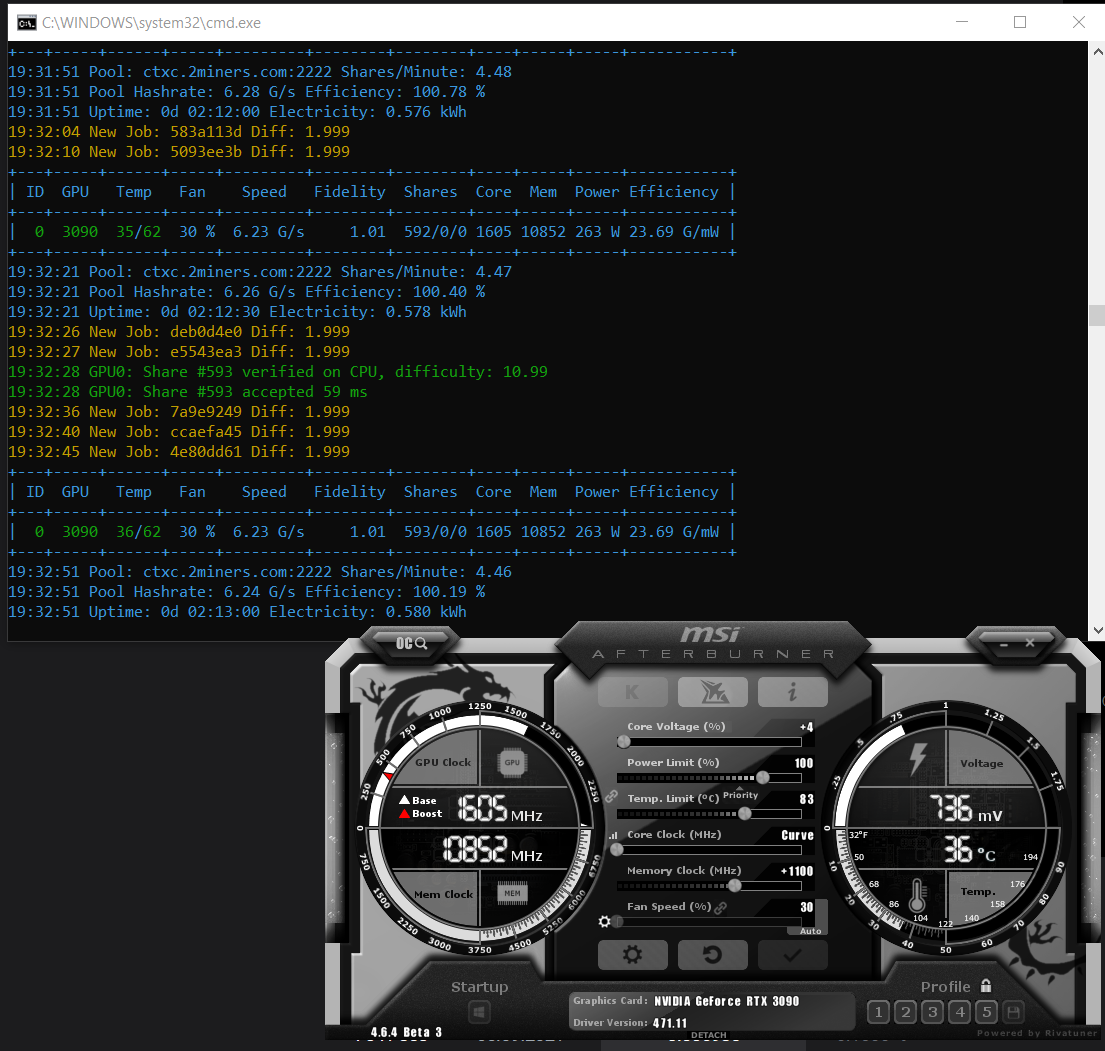Viewport: 1105px width, 1051px height.
Task: Click the Power Limit slider handle
Action: (x=763, y=778)
